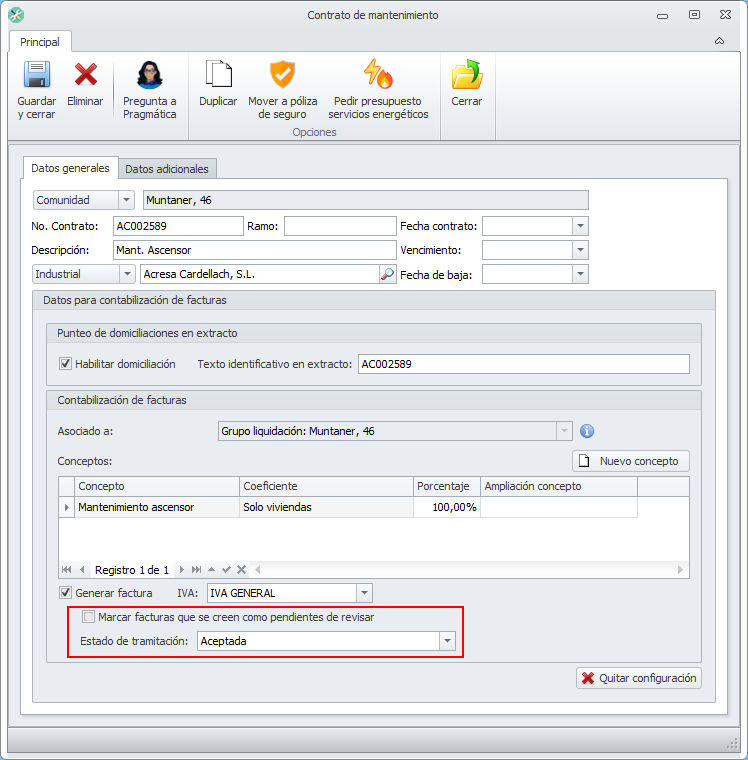Click the application wrench icon in title bar
The height and width of the screenshot is (760, 748).
pyautogui.click(x=16, y=15)
